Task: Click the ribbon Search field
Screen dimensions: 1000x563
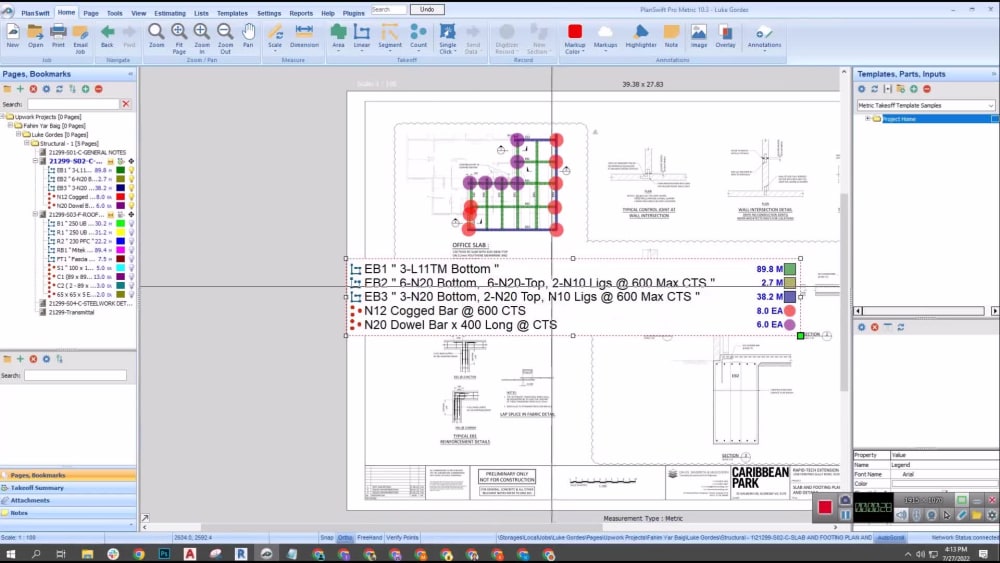Action: coord(388,10)
